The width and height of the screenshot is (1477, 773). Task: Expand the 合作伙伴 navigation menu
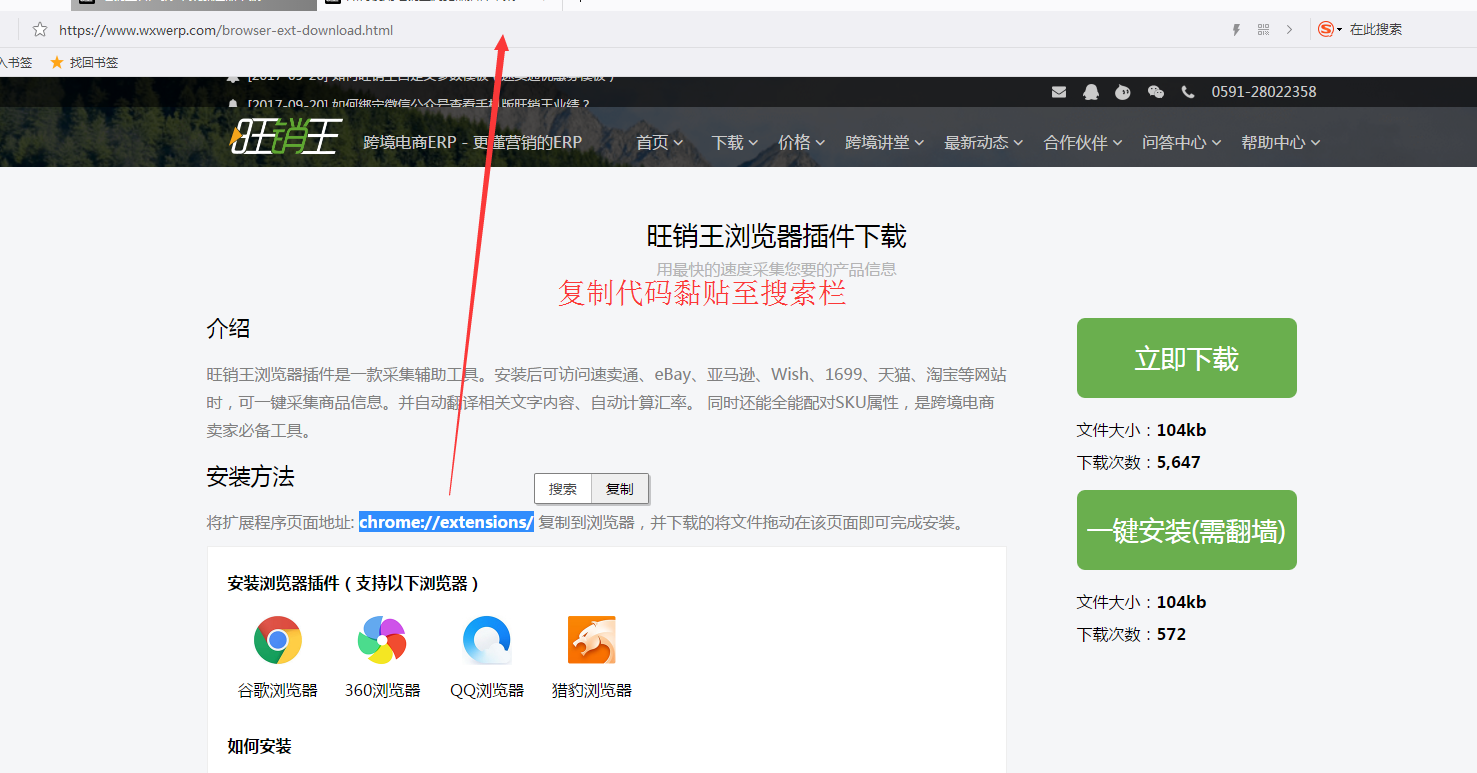pyautogui.click(x=1083, y=143)
